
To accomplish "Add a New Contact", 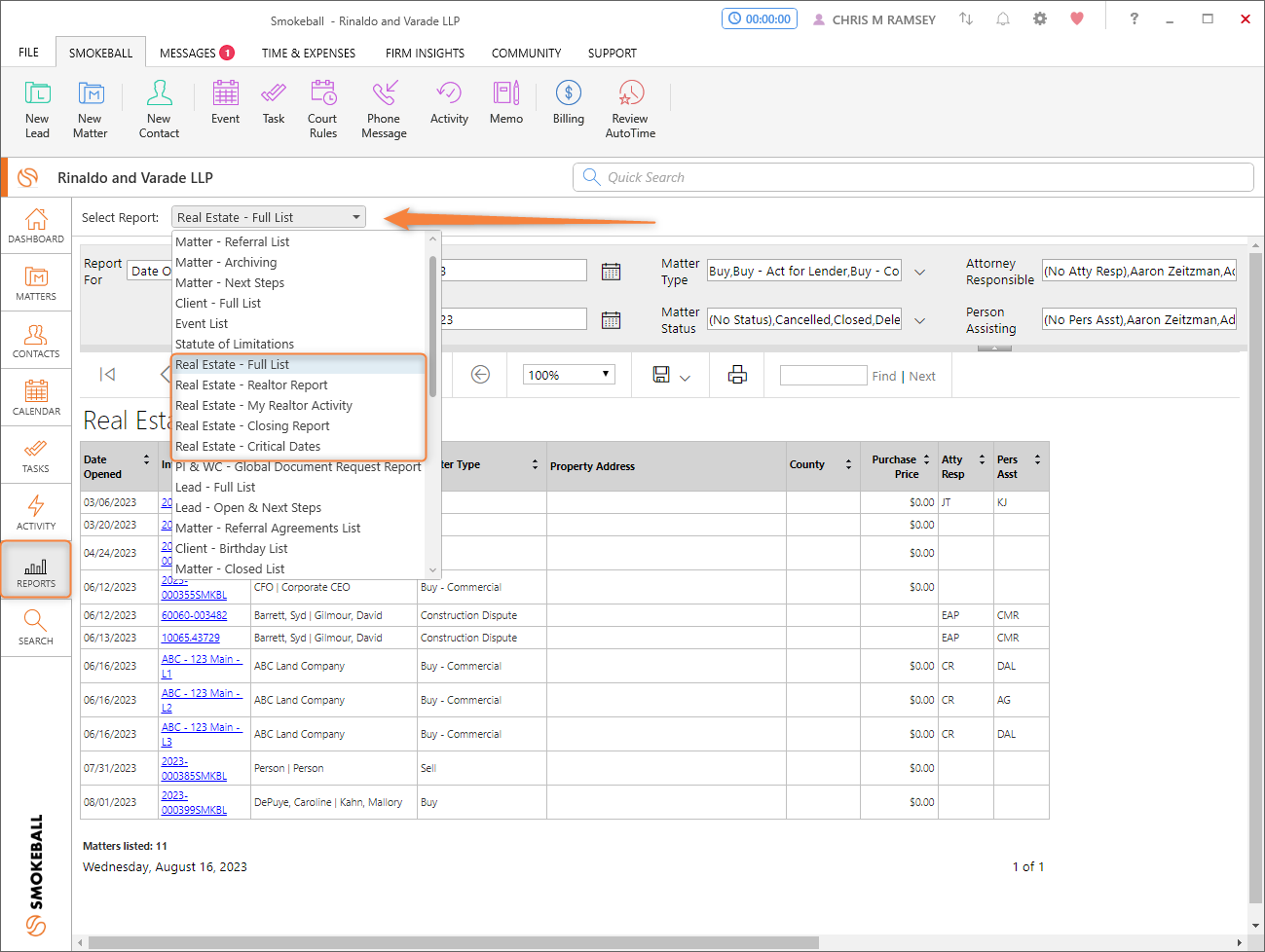I will [159, 109].
